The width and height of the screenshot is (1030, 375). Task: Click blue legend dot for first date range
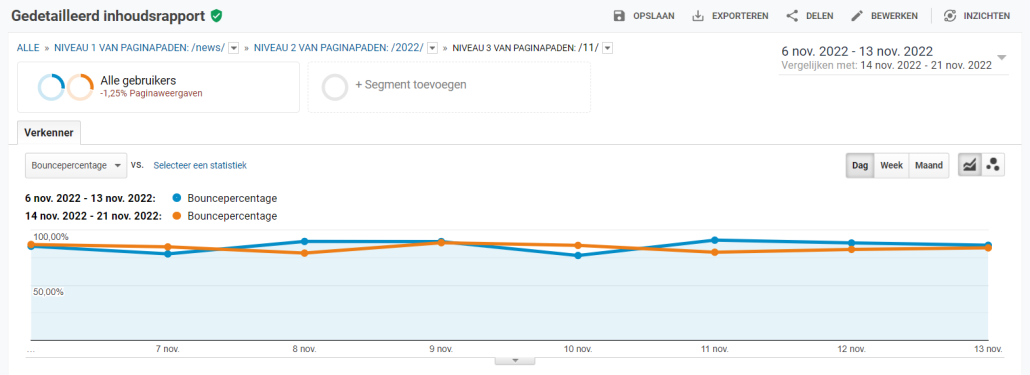tap(177, 198)
